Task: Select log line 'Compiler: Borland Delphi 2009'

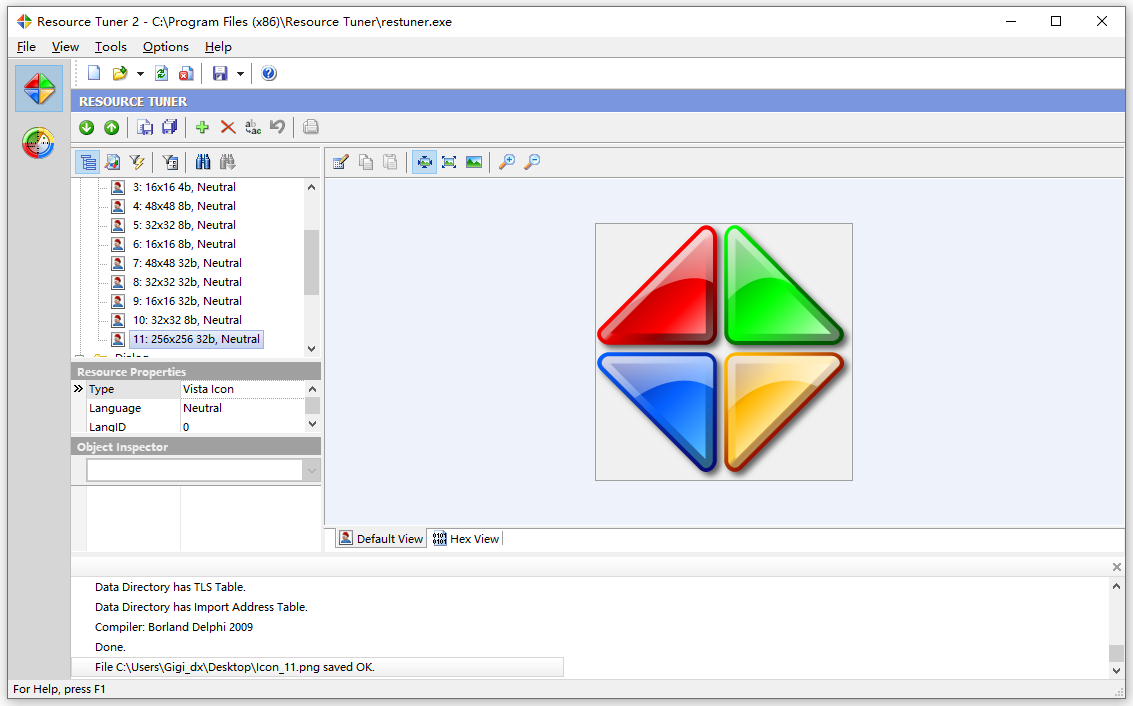Action: (x=174, y=627)
